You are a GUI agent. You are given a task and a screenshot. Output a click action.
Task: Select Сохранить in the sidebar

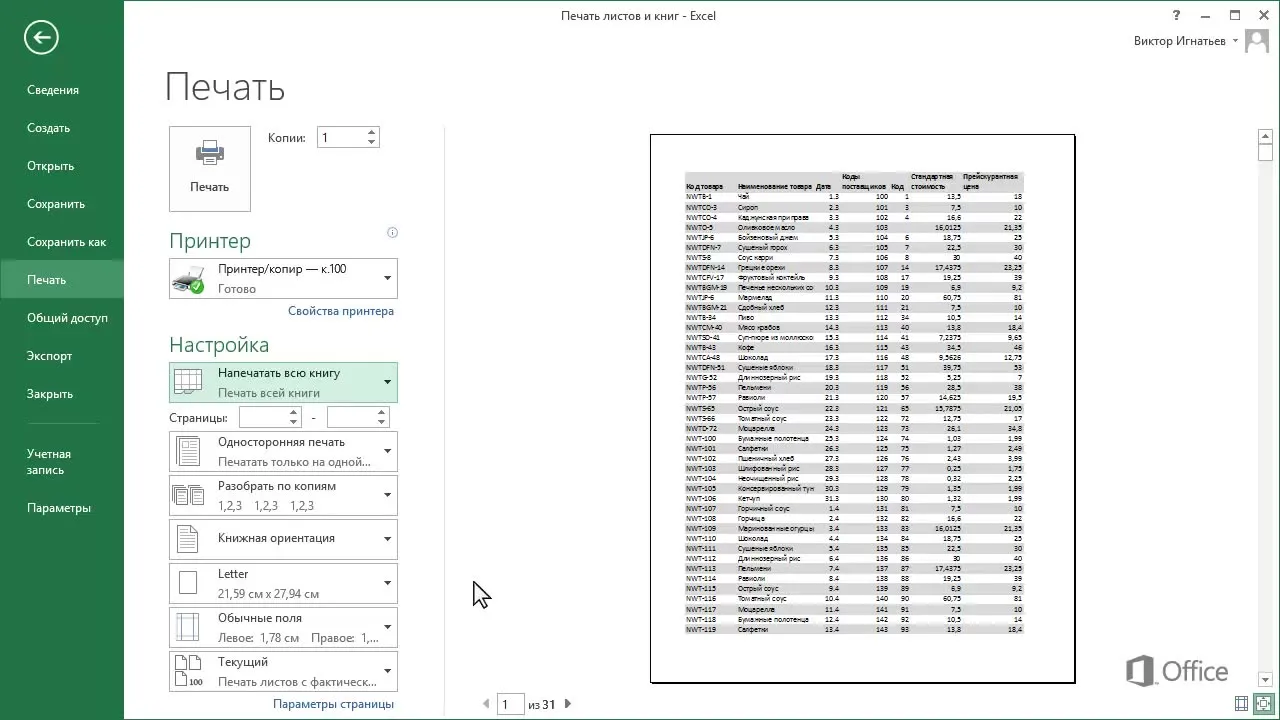tap(62, 204)
